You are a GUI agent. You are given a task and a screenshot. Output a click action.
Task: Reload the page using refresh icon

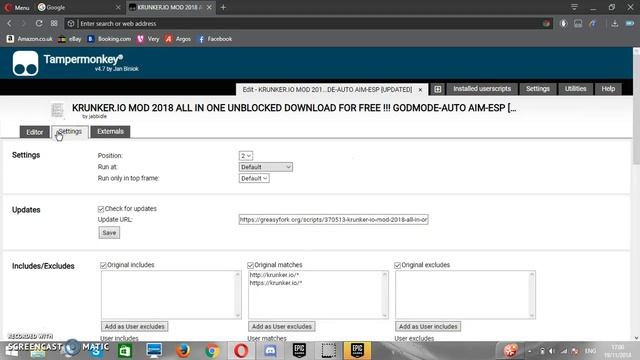pos(39,24)
